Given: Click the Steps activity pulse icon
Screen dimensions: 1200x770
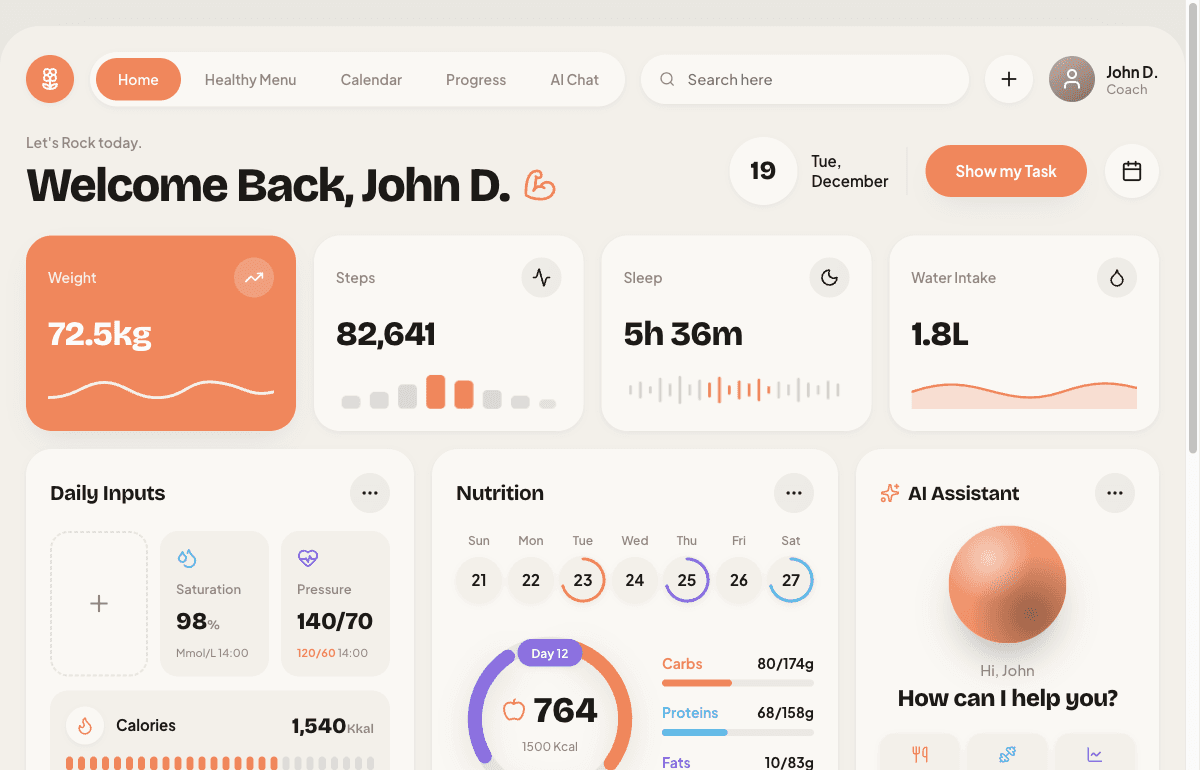Looking at the screenshot, I should pos(541,277).
